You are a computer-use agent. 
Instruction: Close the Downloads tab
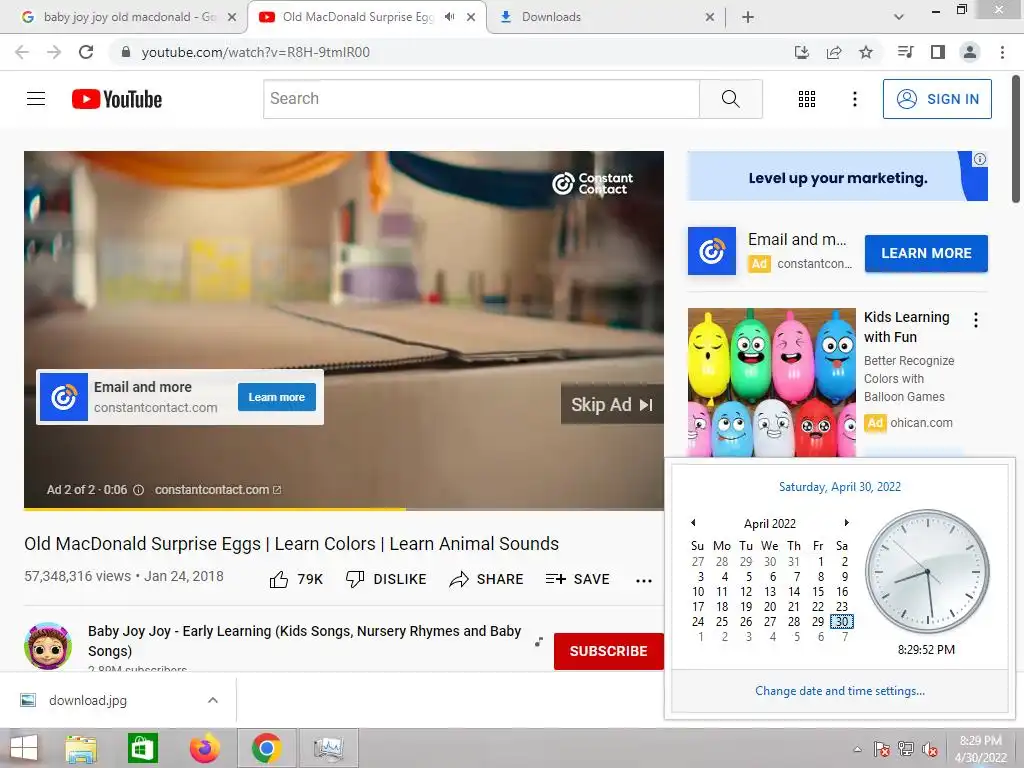click(x=710, y=17)
